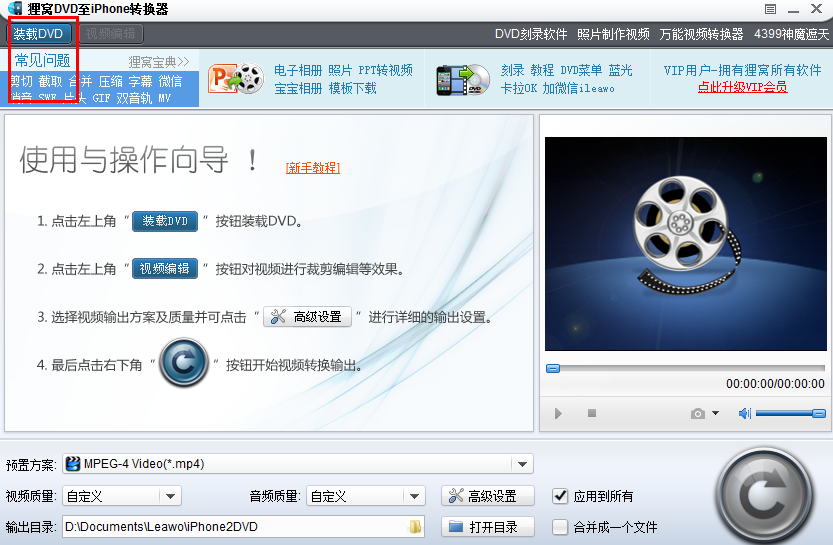833x545 pixels.
Task: Click the 装载DVD toolbar button
Action: [x=39, y=34]
